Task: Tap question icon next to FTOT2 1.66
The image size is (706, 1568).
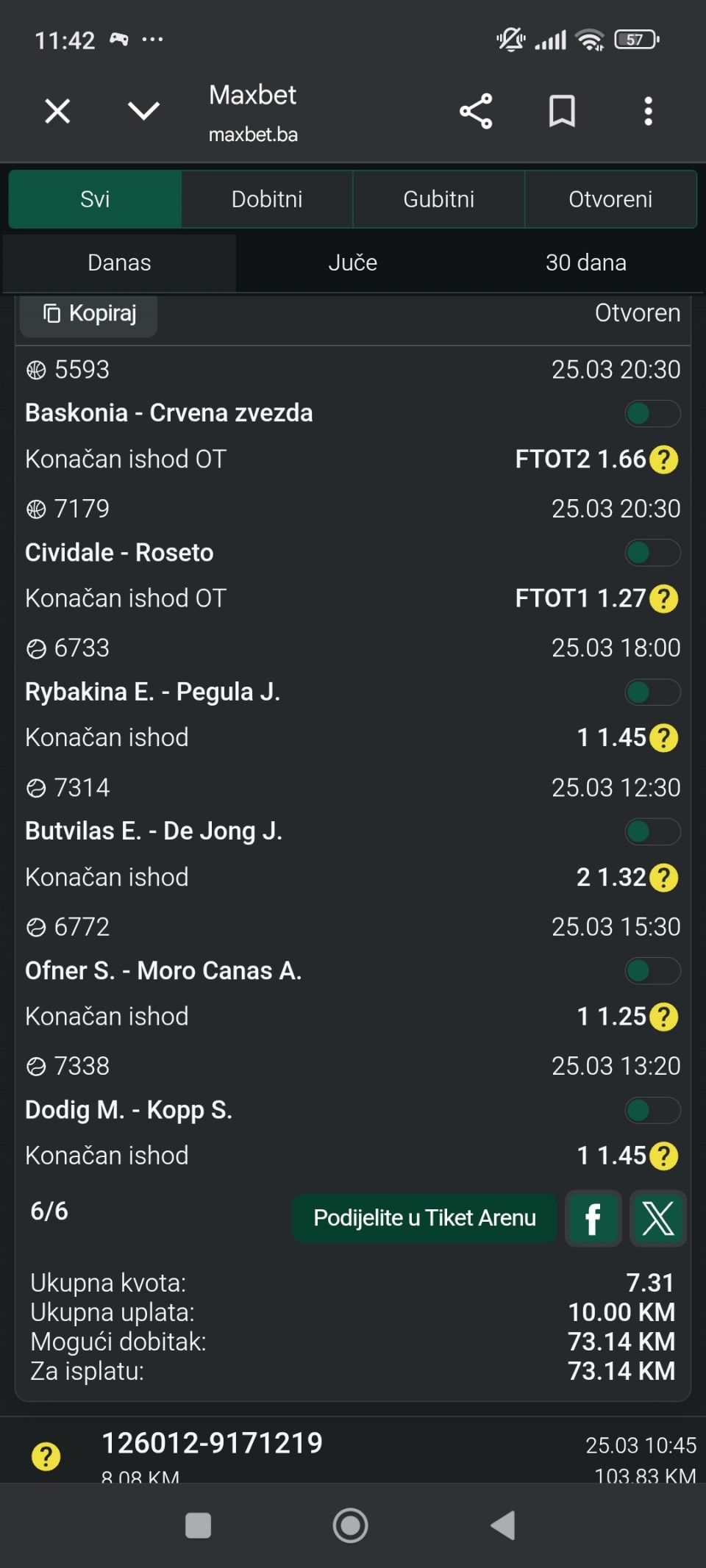Action: [x=664, y=459]
